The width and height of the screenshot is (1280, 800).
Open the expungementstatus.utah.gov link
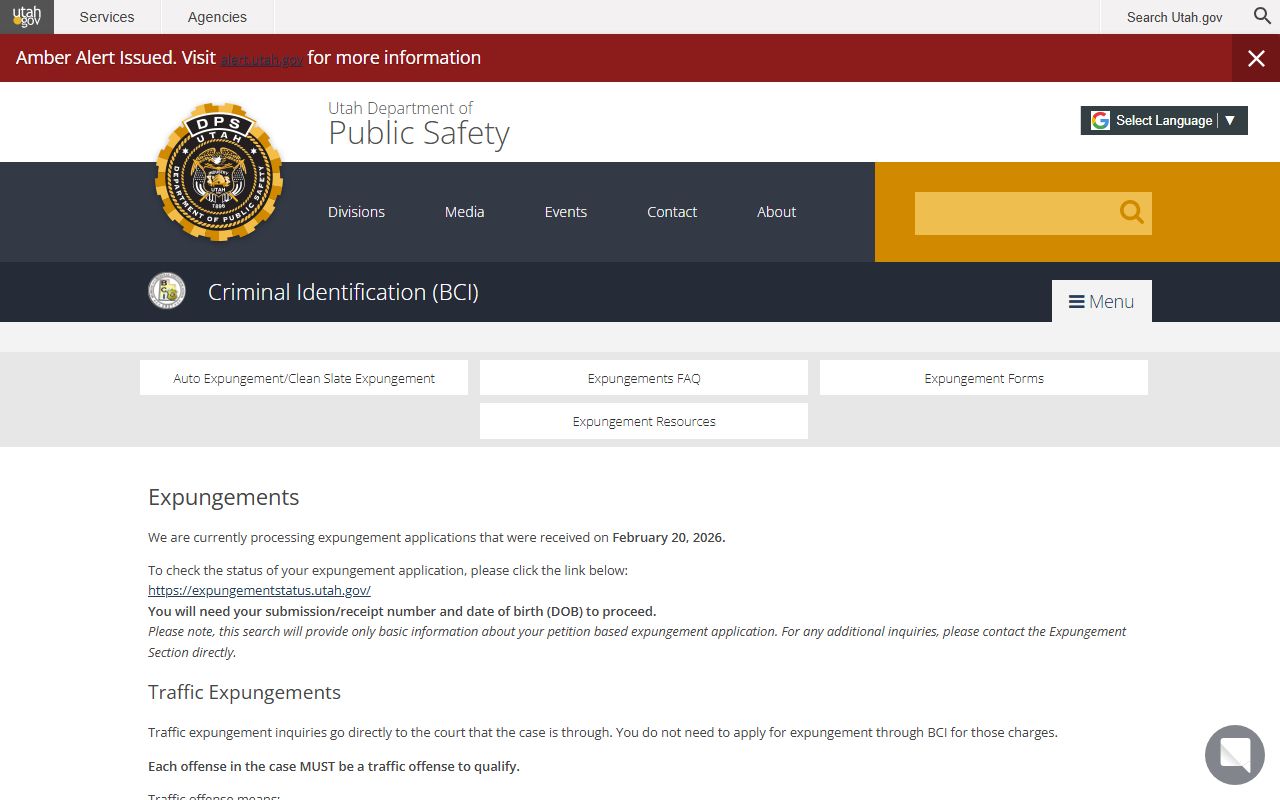click(x=259, y=590)
